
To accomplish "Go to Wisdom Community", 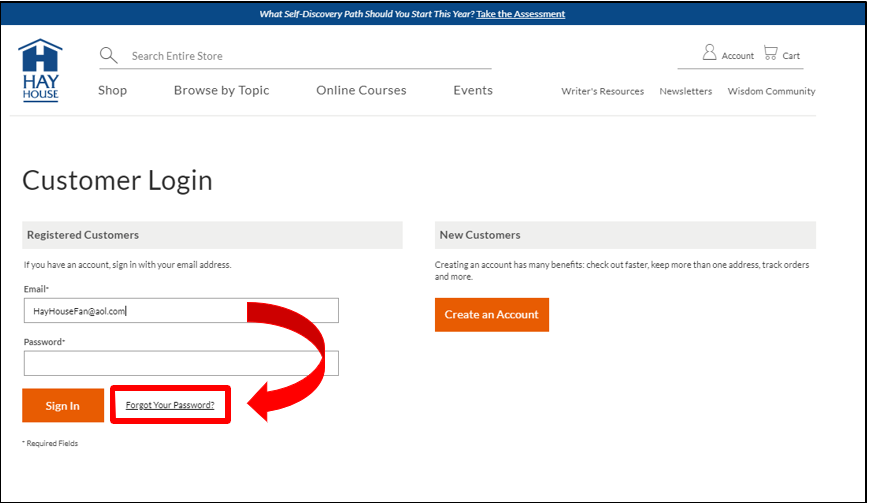I will [x=771, y=91].
